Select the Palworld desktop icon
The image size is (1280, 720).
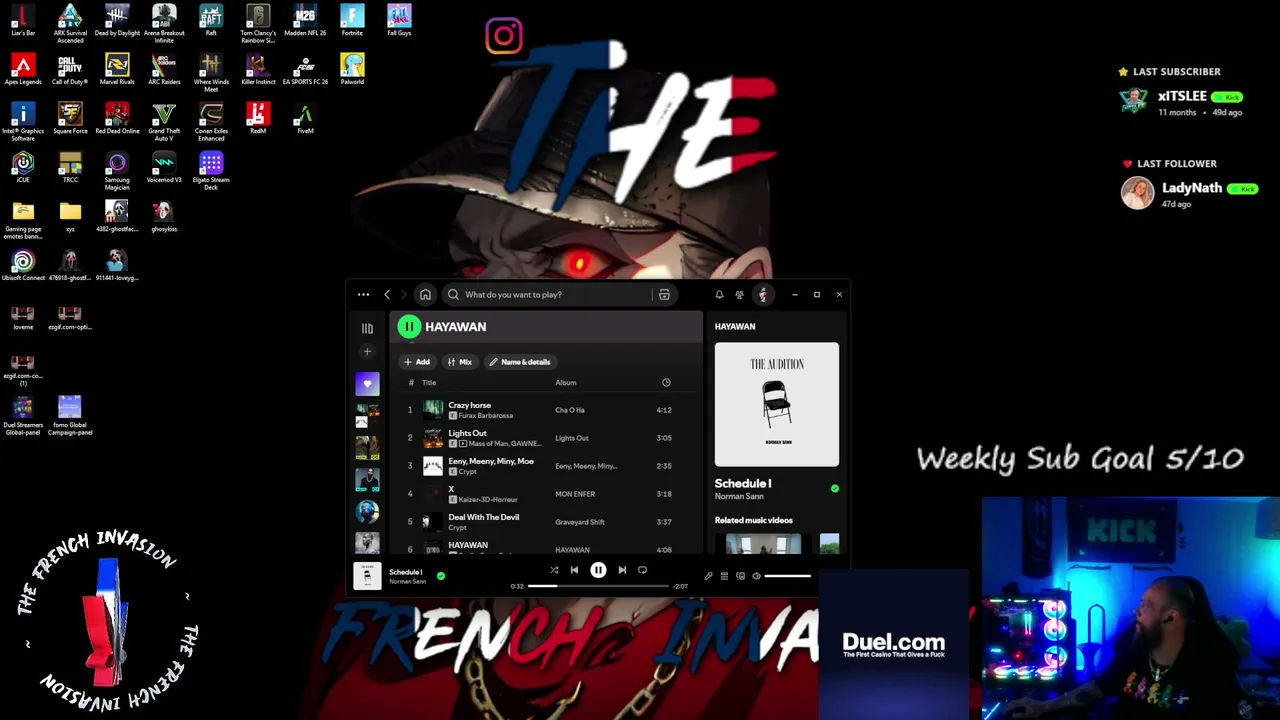[352, 69]
